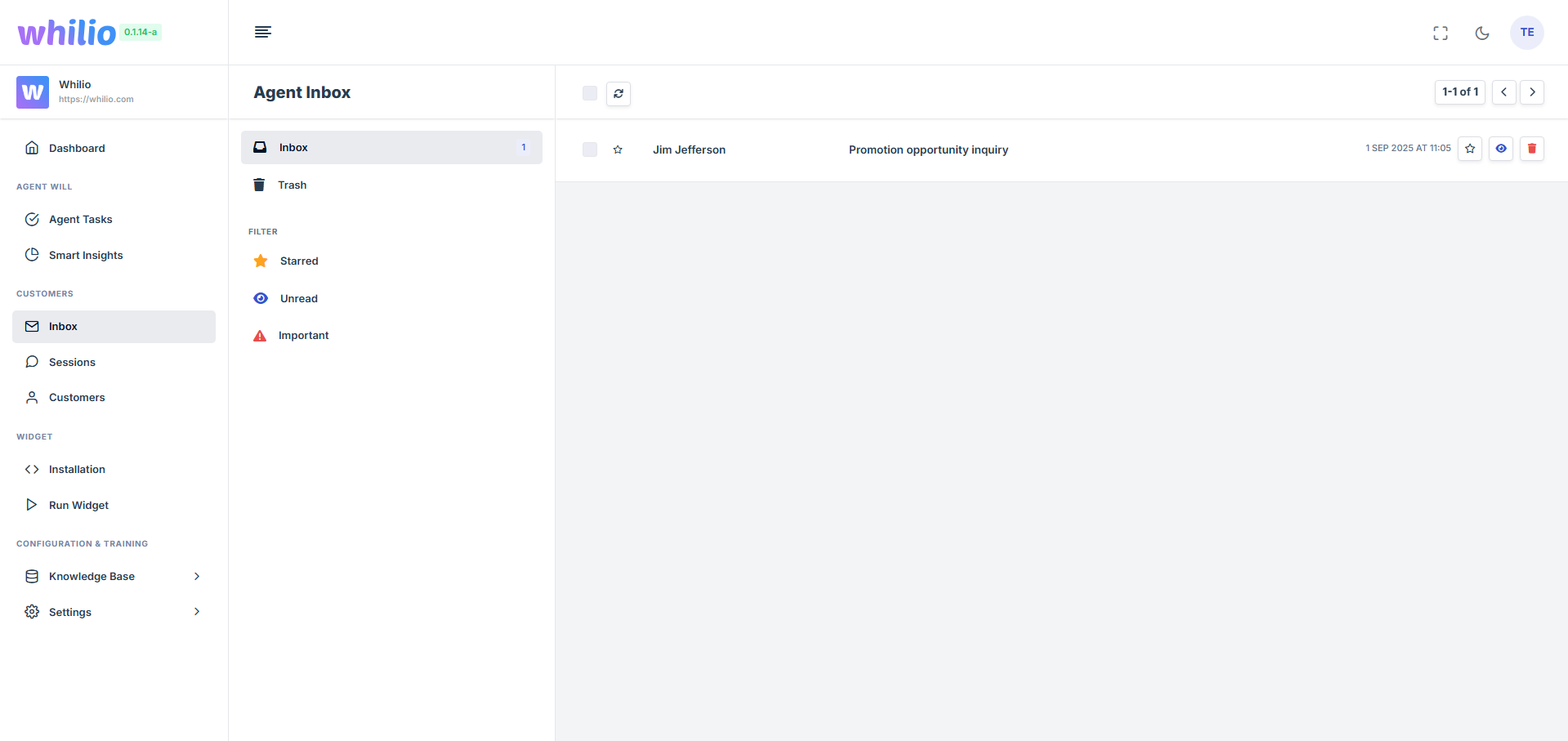Click star button at right of message row
Viewport: 1568px width, 741px height.
click(1469, 149)
